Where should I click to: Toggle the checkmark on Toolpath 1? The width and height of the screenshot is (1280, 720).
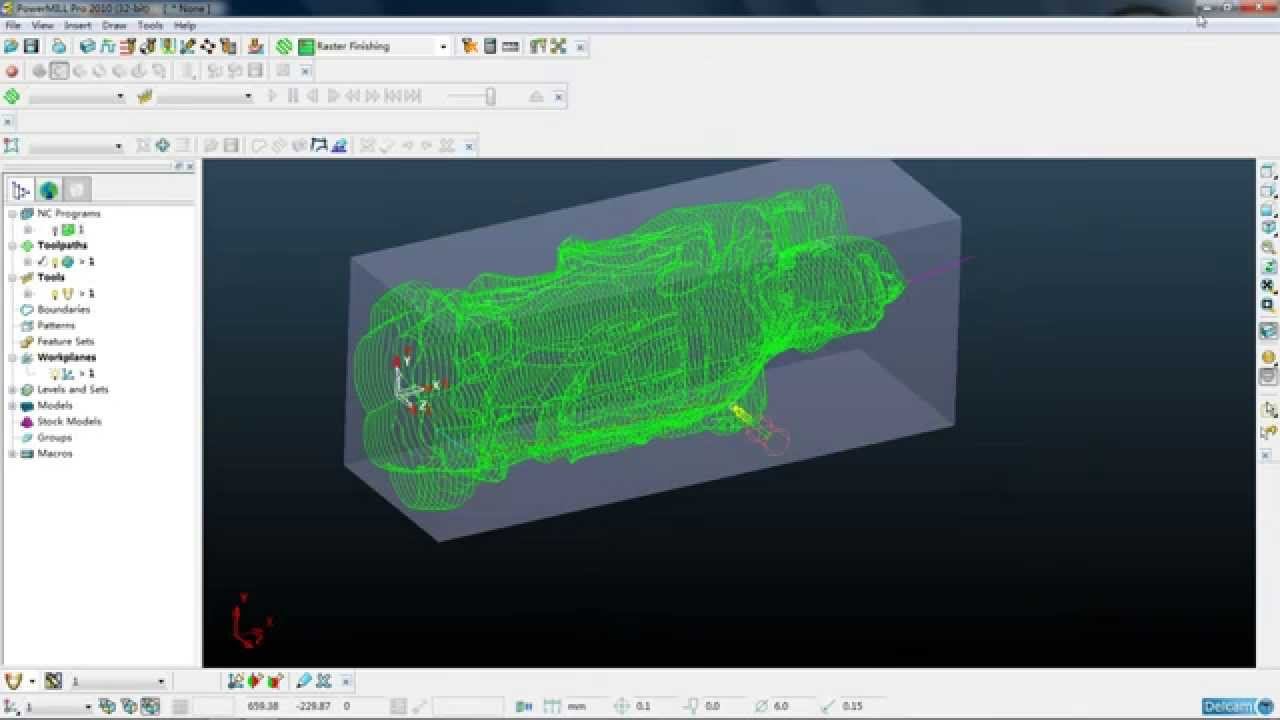coord(42,262)
